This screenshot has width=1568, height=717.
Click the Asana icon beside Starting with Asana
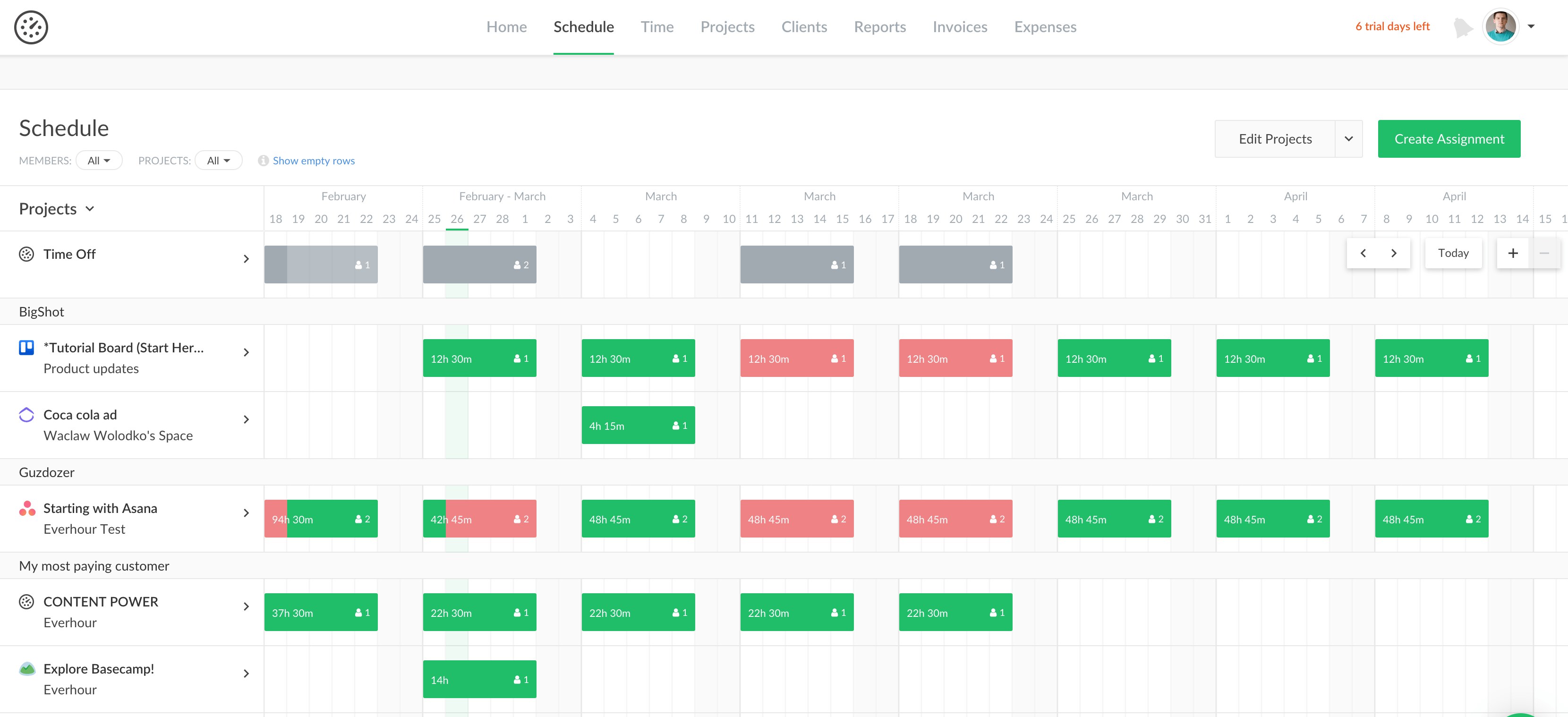coord(27,508)
